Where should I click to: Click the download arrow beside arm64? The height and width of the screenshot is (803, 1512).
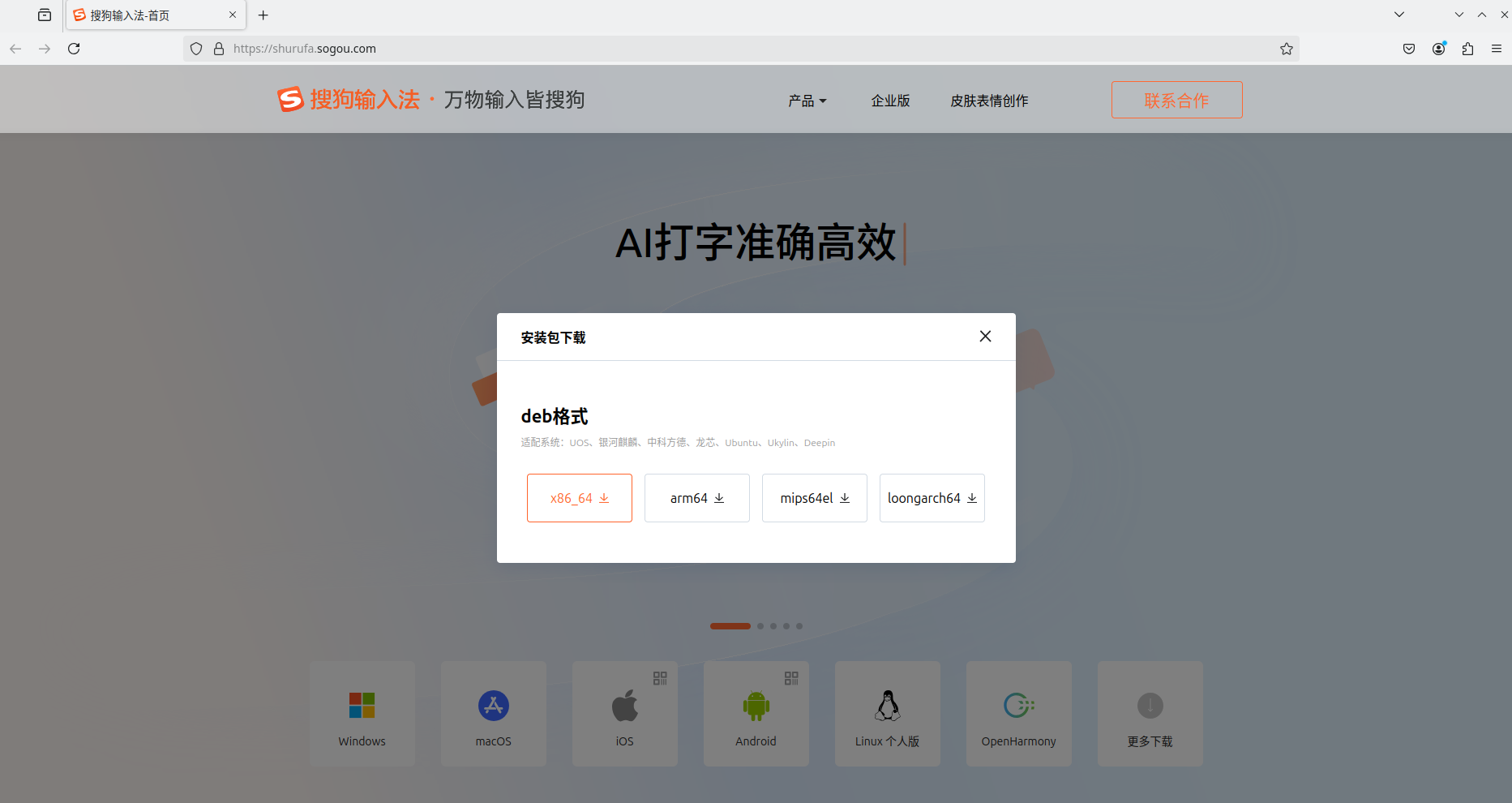(719, 498)
